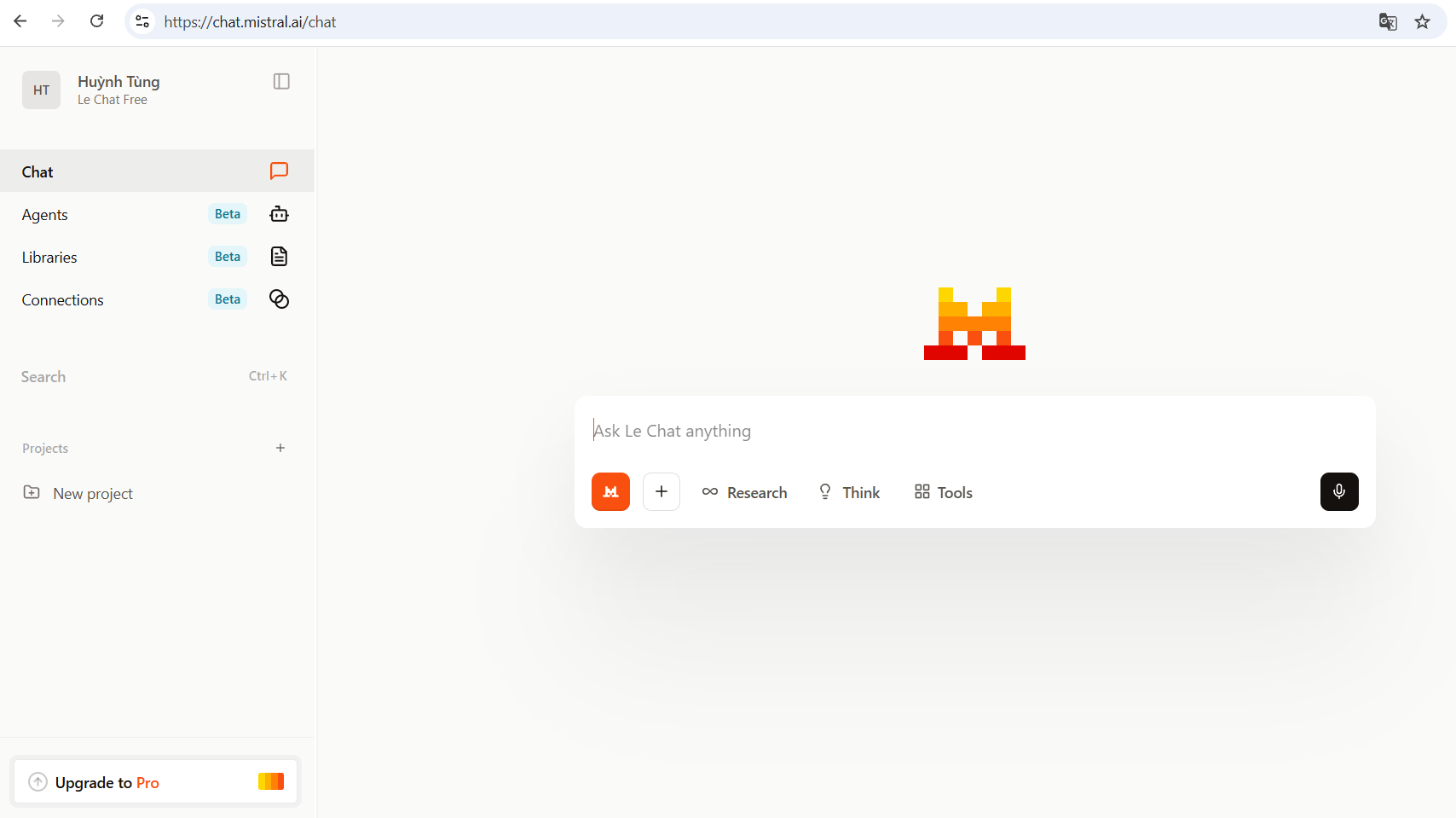The image size is (1456, 818).
Task: Open the Connections section
Action: tap(157, 299)
